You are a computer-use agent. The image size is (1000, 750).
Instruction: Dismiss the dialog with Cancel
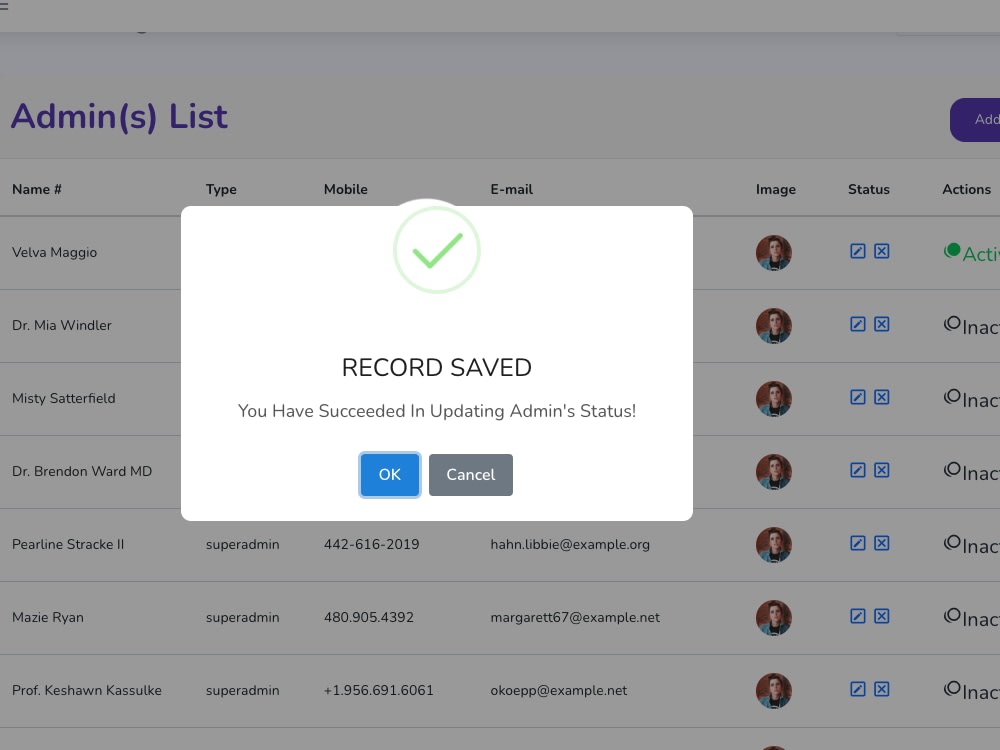(471, 474)
